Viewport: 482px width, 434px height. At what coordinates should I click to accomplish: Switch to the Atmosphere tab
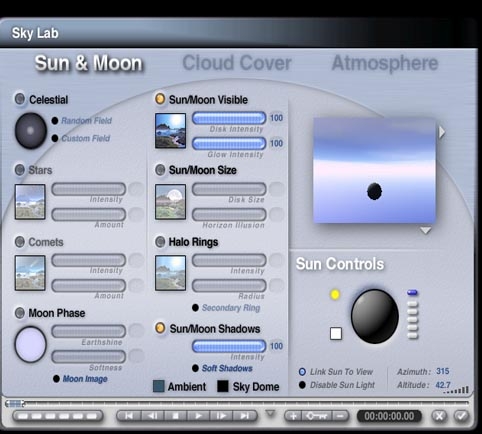(x=385, y=63)
